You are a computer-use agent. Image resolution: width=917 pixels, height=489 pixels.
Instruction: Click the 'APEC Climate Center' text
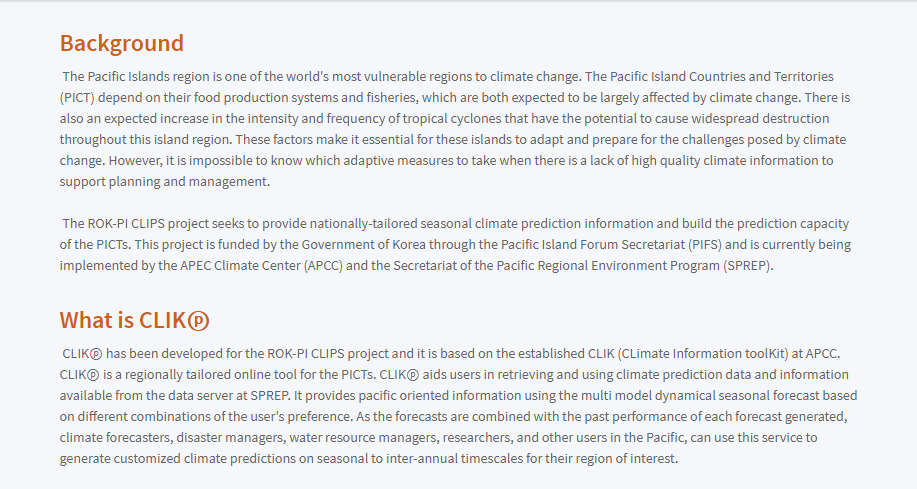point(249,265)
